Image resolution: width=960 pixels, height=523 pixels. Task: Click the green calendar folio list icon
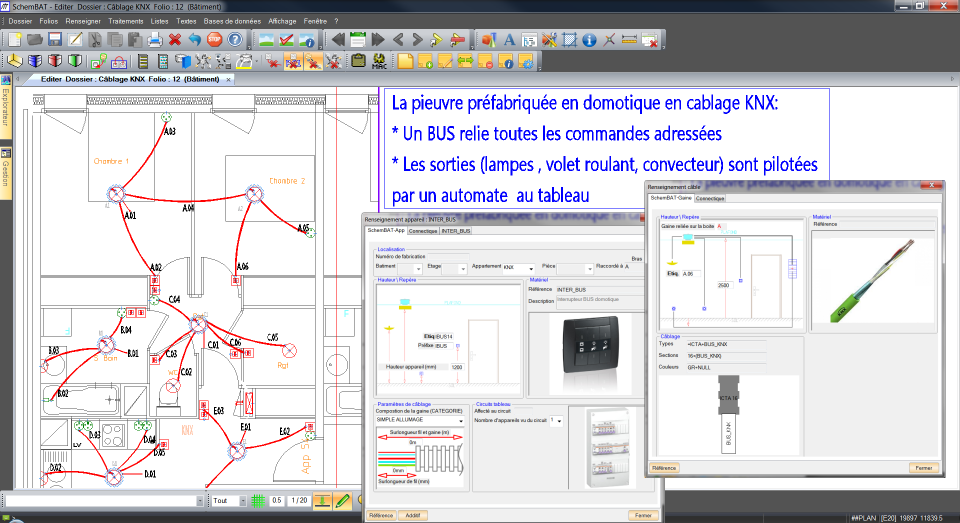358,40
